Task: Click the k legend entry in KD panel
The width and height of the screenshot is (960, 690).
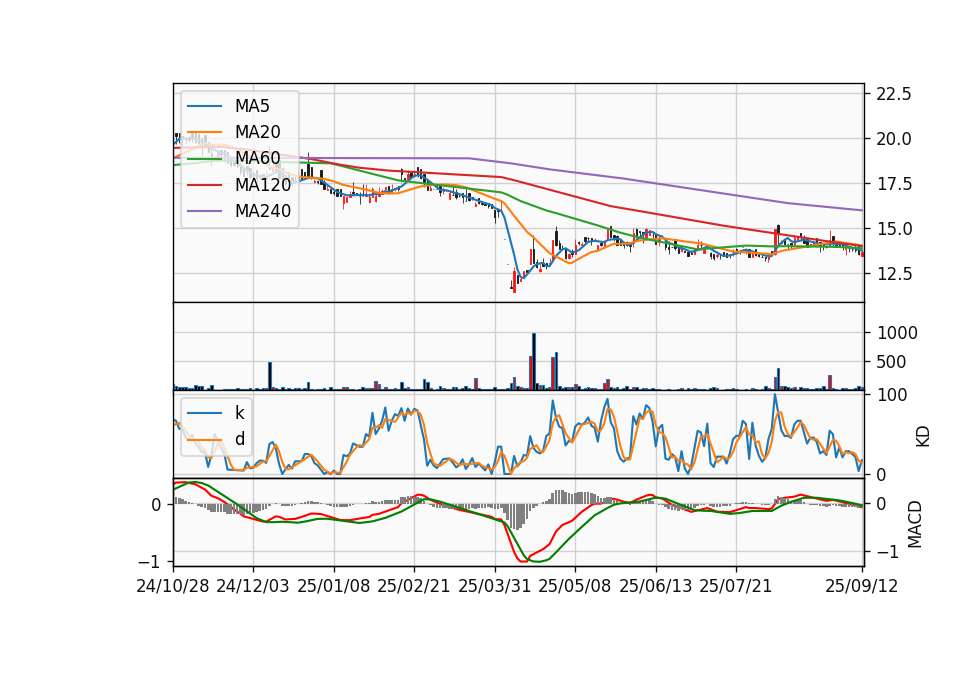Action: pyautogui.click(x=239, y=413)
